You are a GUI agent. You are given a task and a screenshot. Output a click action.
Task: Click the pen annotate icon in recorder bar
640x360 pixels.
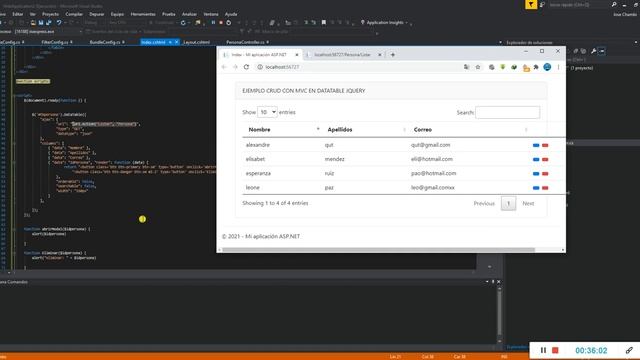[x=629, y=350]
